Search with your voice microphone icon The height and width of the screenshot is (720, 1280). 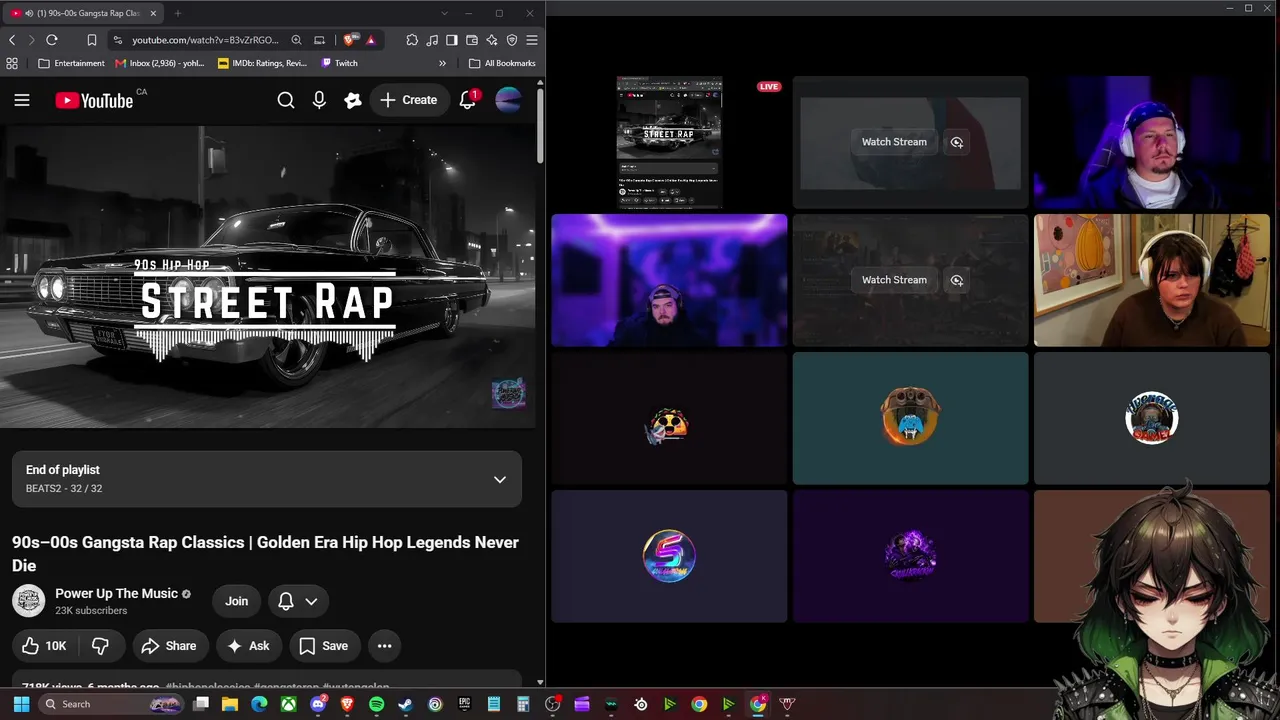pos(319,100)
